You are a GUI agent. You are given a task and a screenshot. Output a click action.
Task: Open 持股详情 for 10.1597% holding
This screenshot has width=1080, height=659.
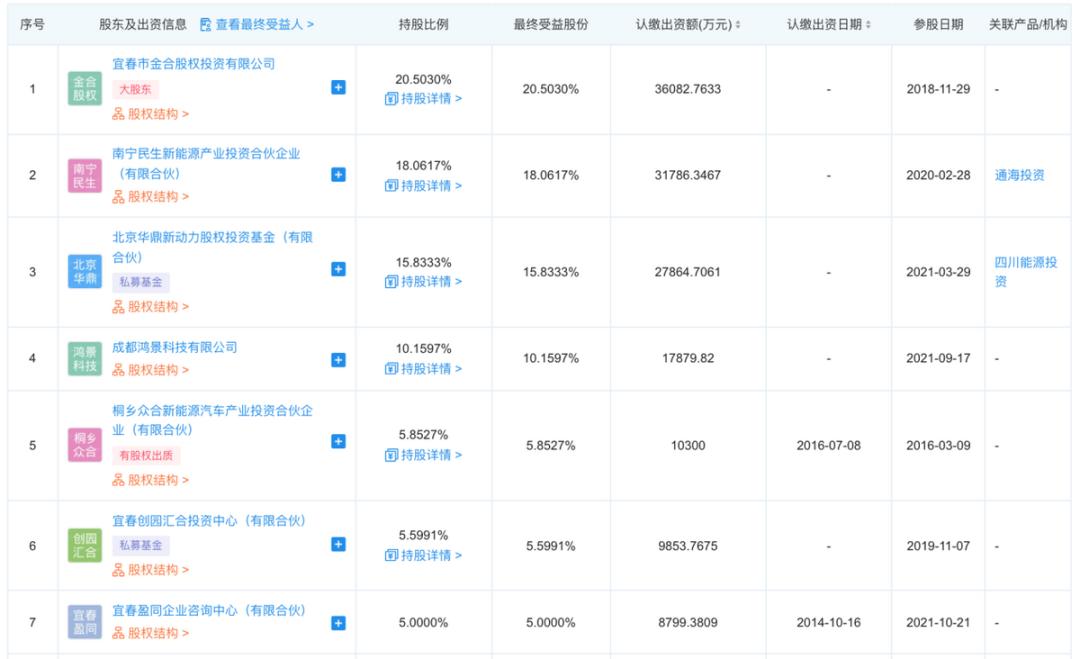pos(423,368)
